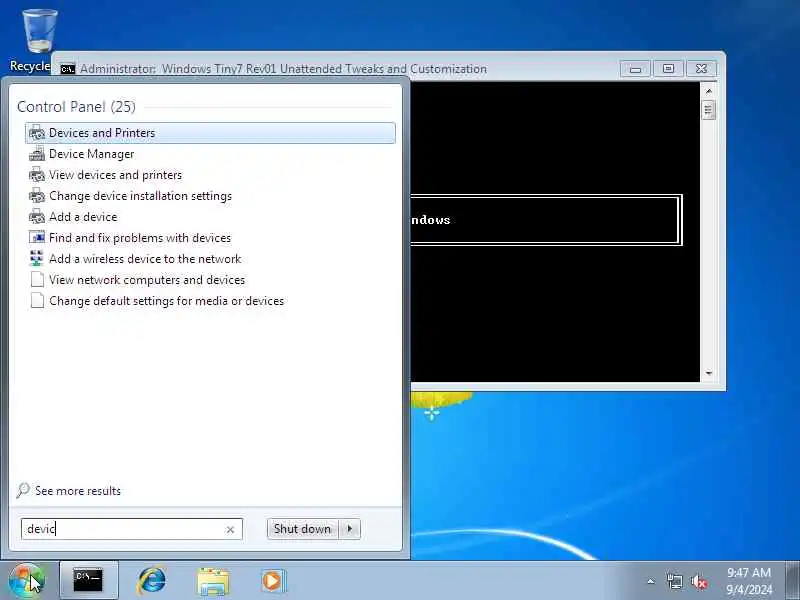Open Device Manager from search results

point(210,154)
